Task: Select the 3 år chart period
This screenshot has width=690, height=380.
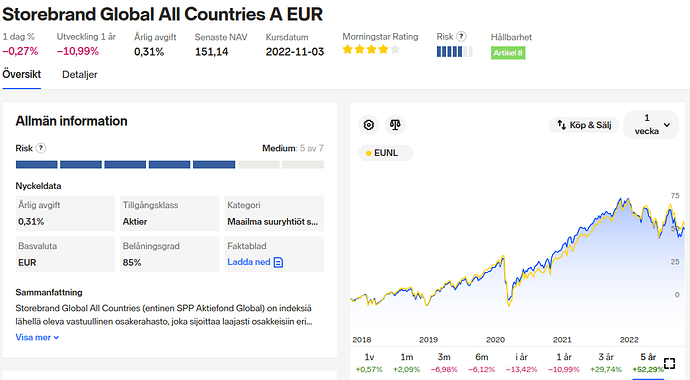Action: [x=606, y=363]
